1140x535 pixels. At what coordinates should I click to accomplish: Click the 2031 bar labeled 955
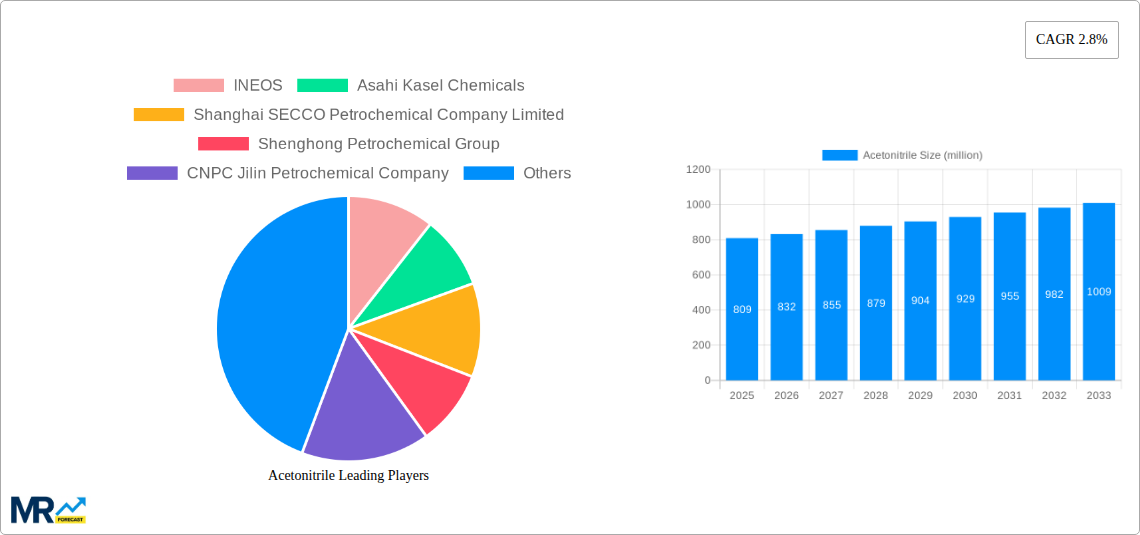coord(1009,296)
